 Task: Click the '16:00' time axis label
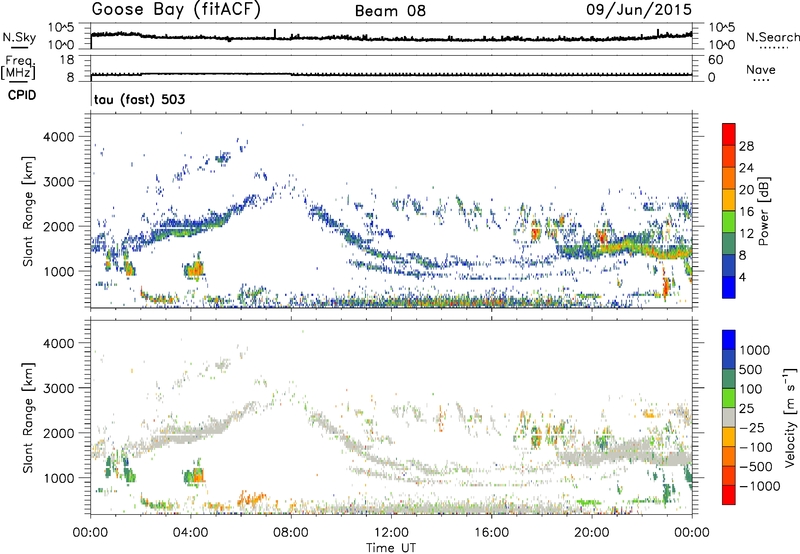[491, 532]
